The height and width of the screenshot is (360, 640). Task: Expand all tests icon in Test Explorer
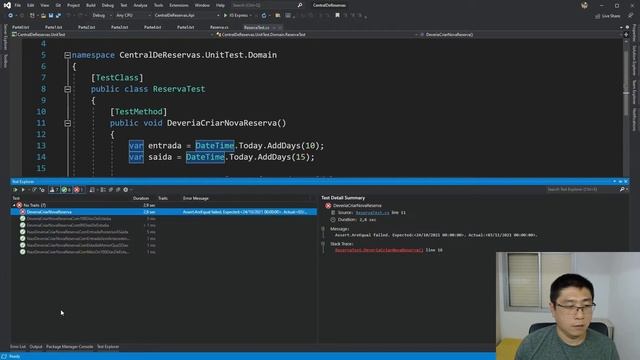[111, 190]
